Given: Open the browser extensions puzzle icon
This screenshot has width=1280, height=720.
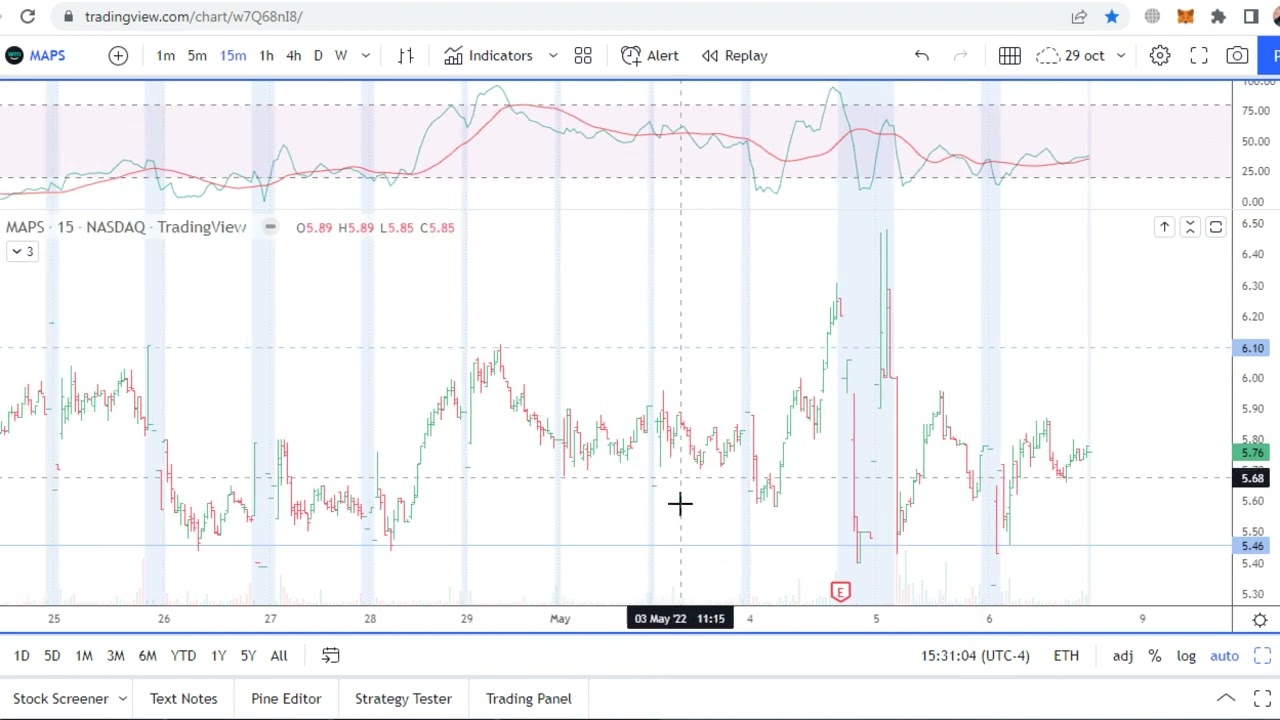Looking at the screenshot, I should pos(1218,16).
